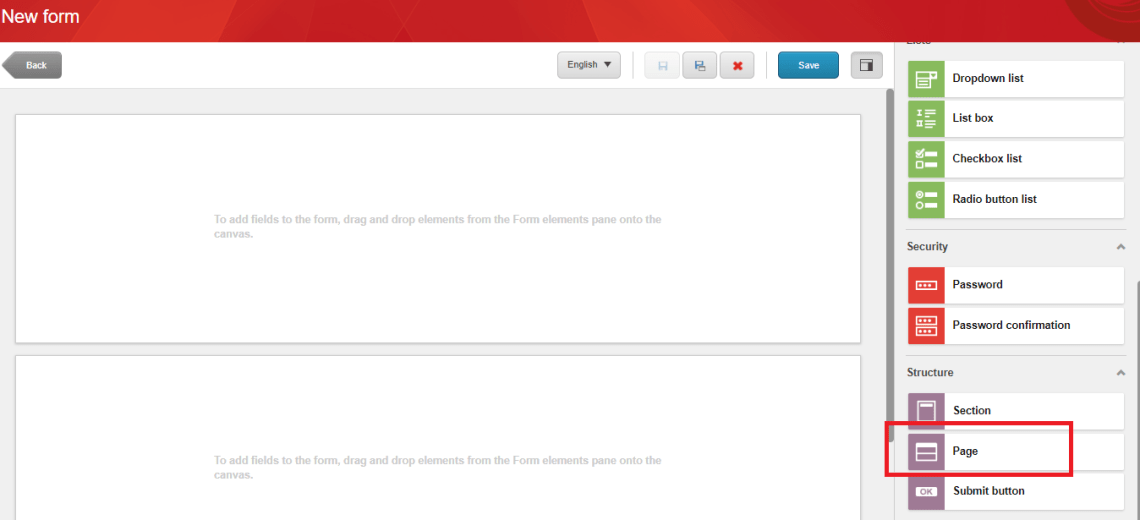
Task: Click the Submit button OK icon
Action: (x=926, y=491)
